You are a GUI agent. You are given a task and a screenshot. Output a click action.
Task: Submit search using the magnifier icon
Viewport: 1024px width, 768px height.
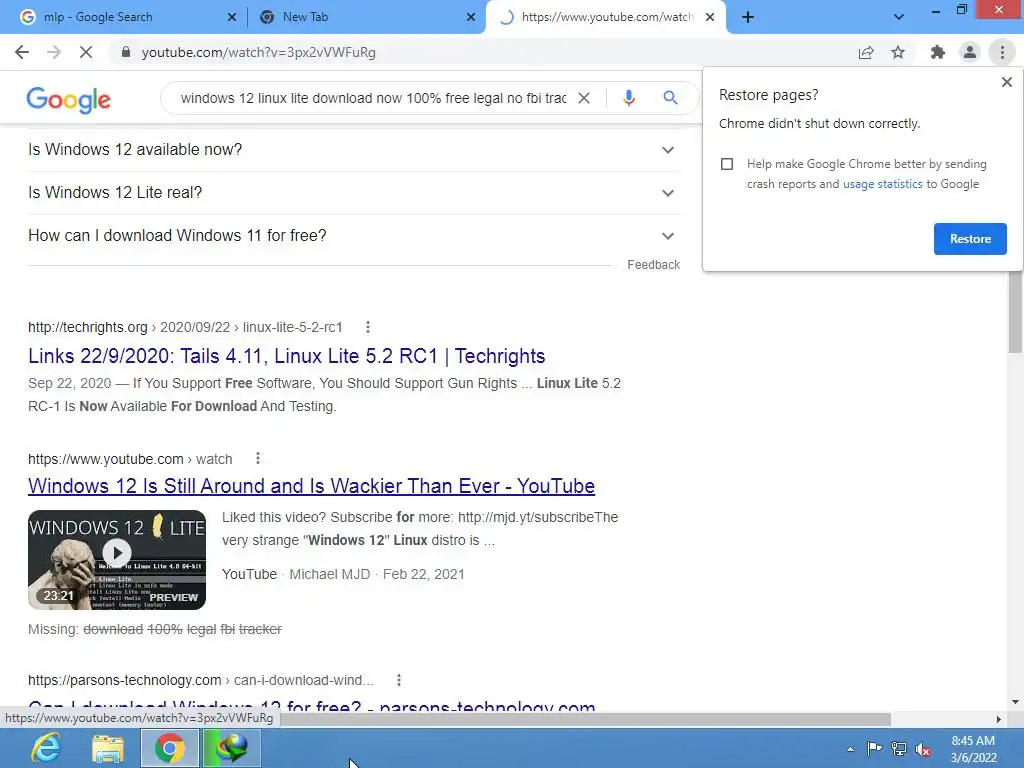[670, 98]
